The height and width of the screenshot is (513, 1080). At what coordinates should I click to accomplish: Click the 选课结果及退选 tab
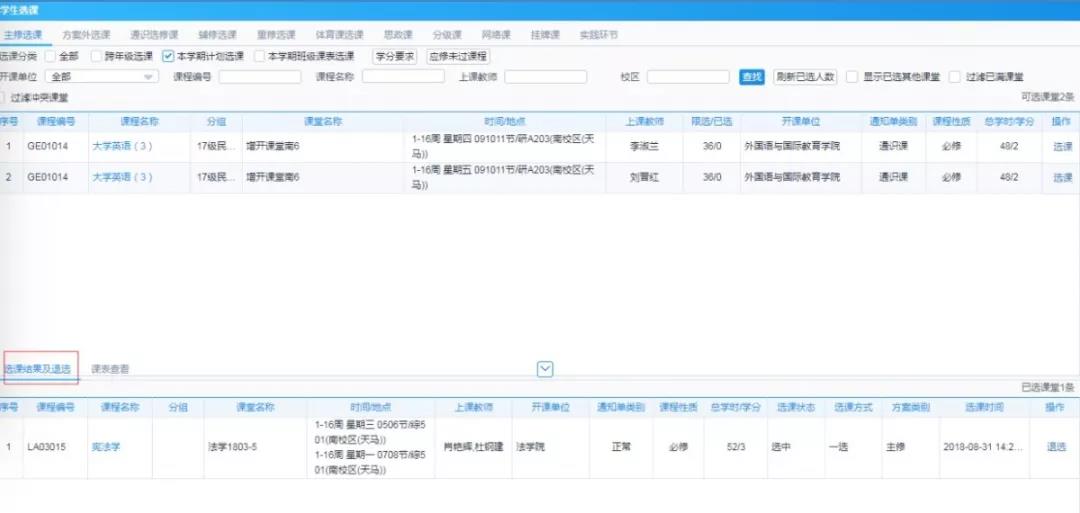point(38,369)
